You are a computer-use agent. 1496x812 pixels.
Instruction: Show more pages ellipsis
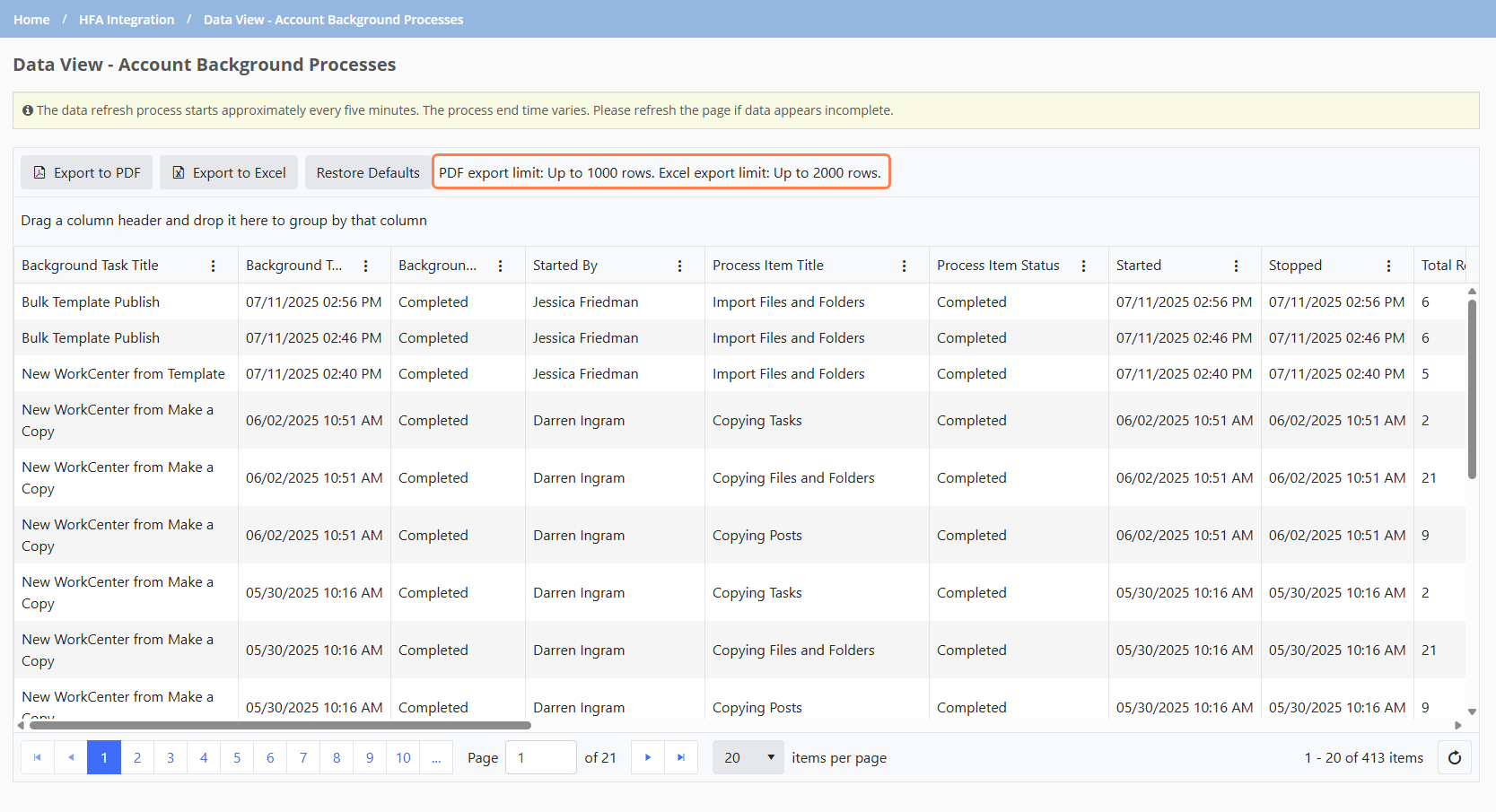click(436, 757)
